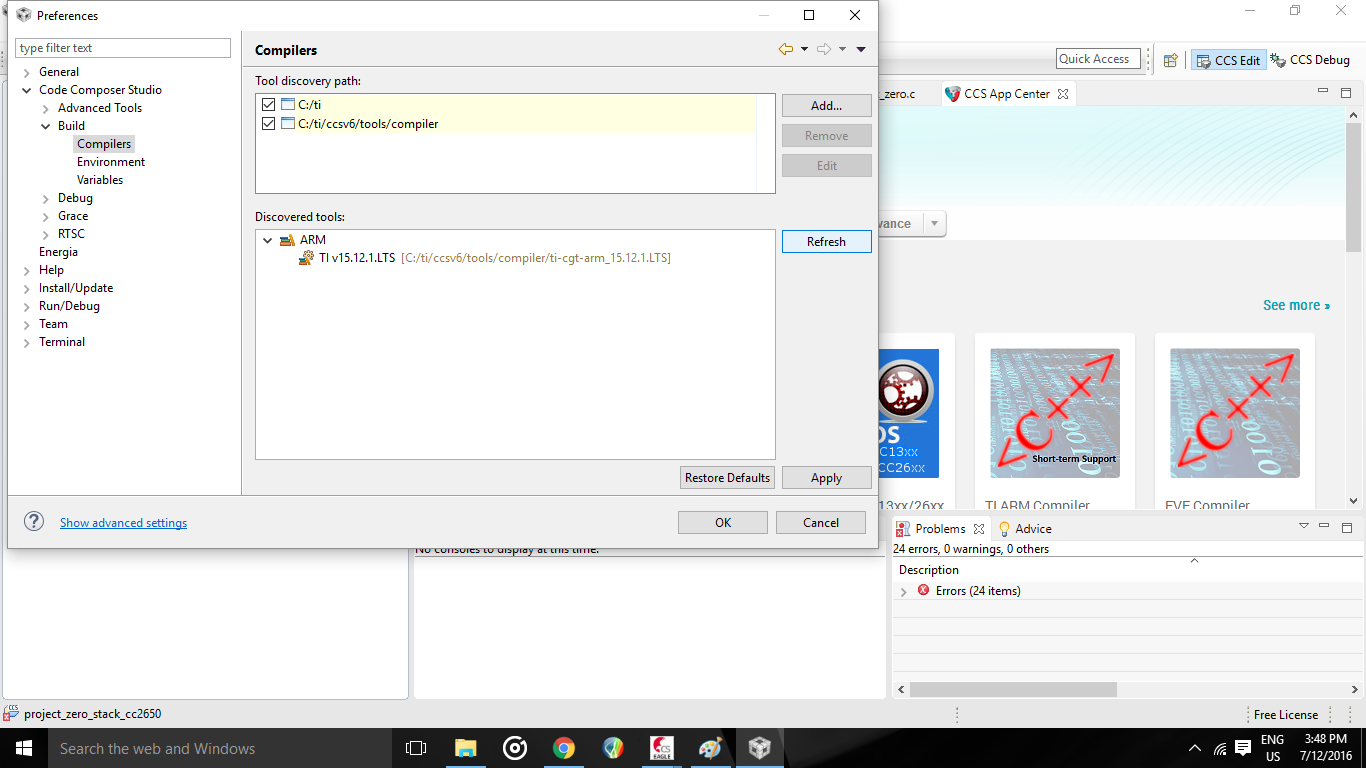Show hidden system tray icons
The height and width of the screenshot is (768, 1366).
click(1195, 748)
